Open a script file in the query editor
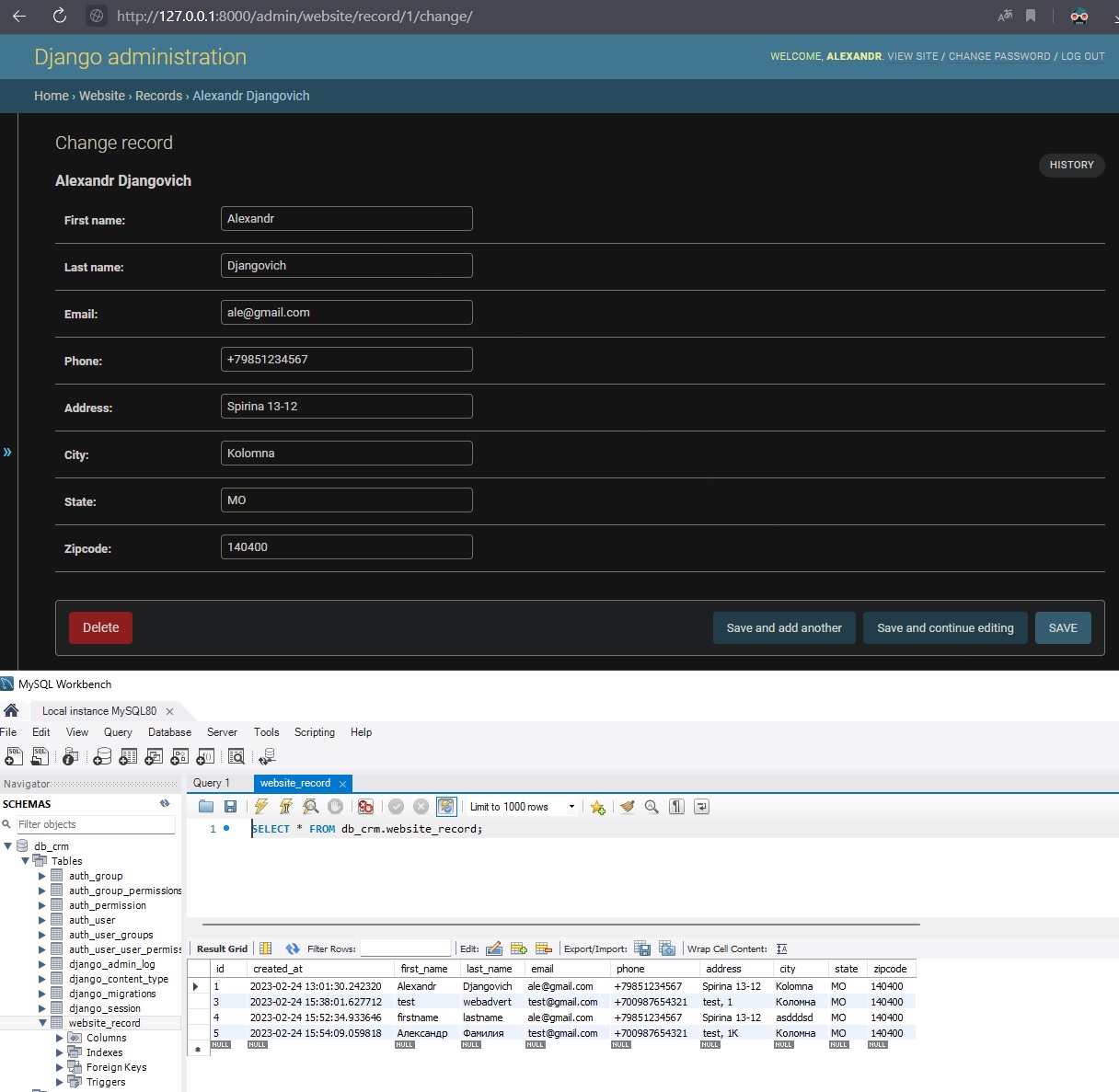Image resolution: width=1119 pixels, height=1092 pixels. tap(206, 807)
